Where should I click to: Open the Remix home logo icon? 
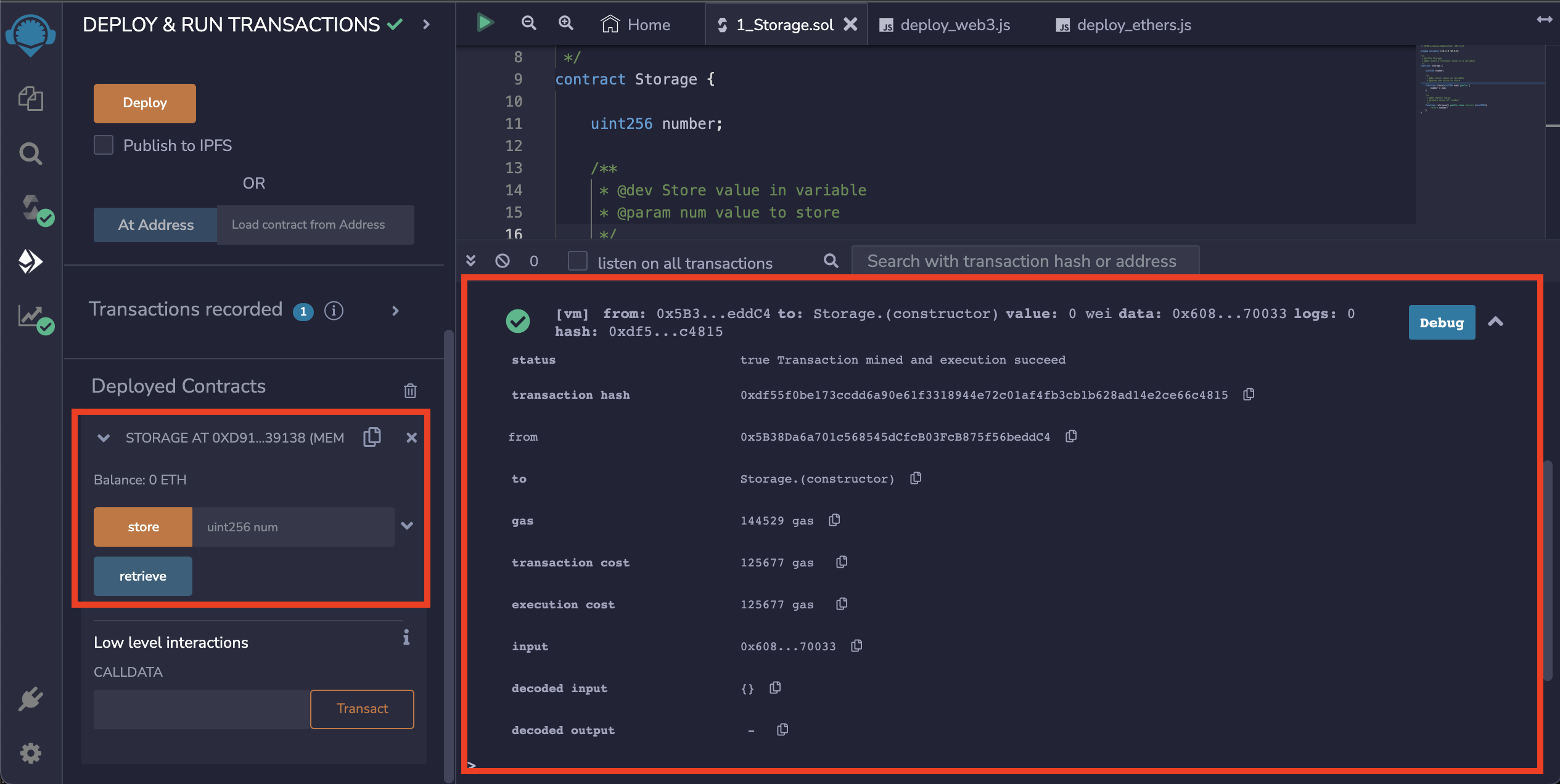click(30, 35)
